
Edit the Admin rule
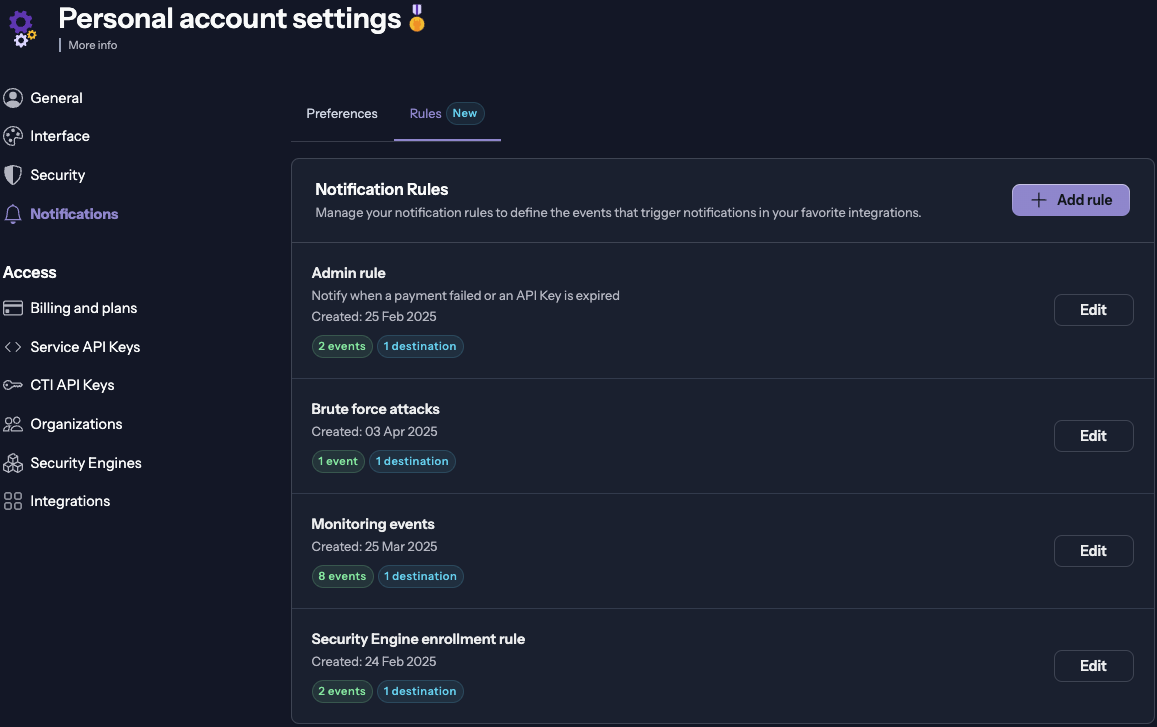(x=1093, y=310)
